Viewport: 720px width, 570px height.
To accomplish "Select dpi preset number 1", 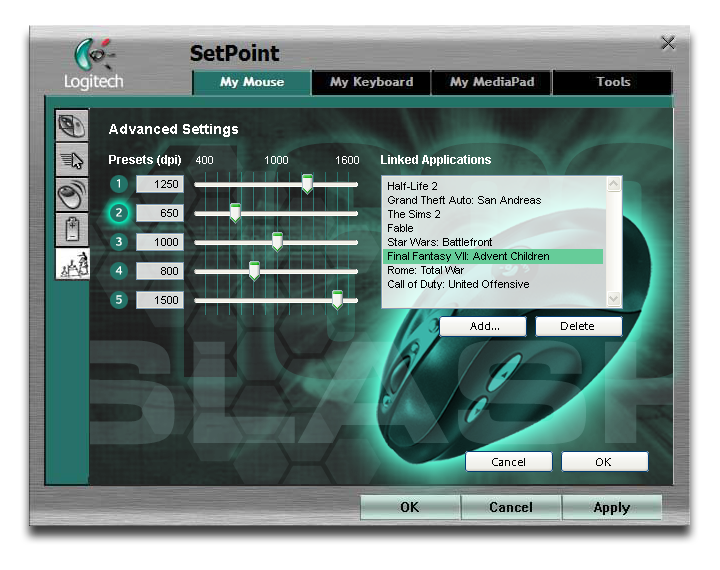I will point(119,184).
